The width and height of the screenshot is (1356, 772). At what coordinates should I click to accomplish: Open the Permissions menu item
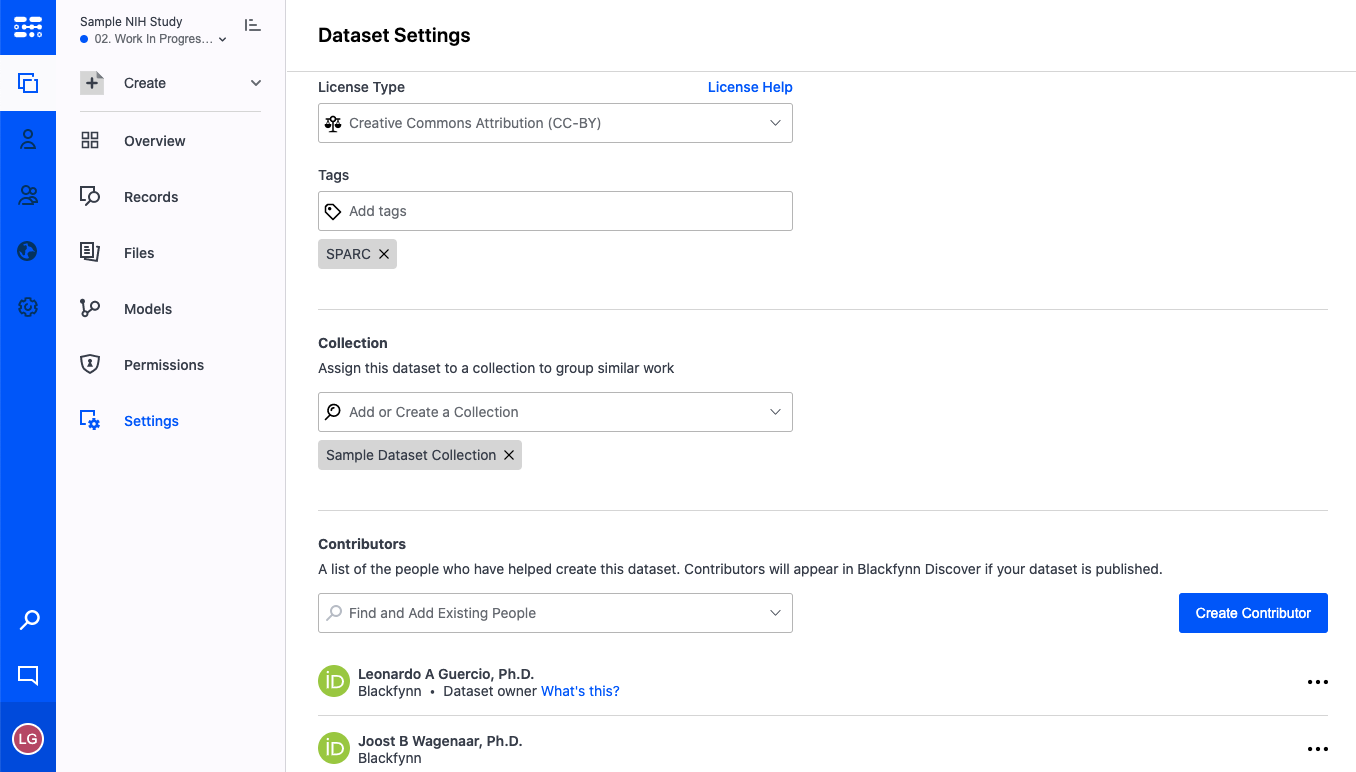163,365
